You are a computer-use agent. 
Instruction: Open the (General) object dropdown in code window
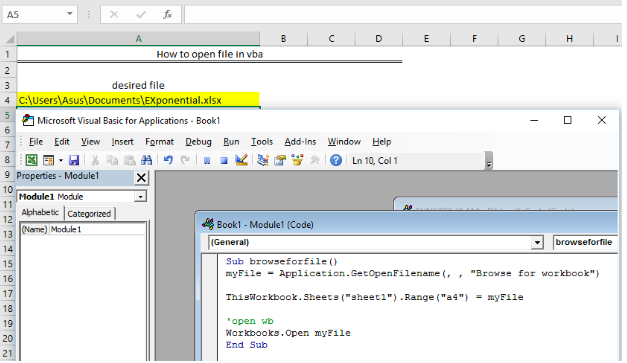pos(537,242)
